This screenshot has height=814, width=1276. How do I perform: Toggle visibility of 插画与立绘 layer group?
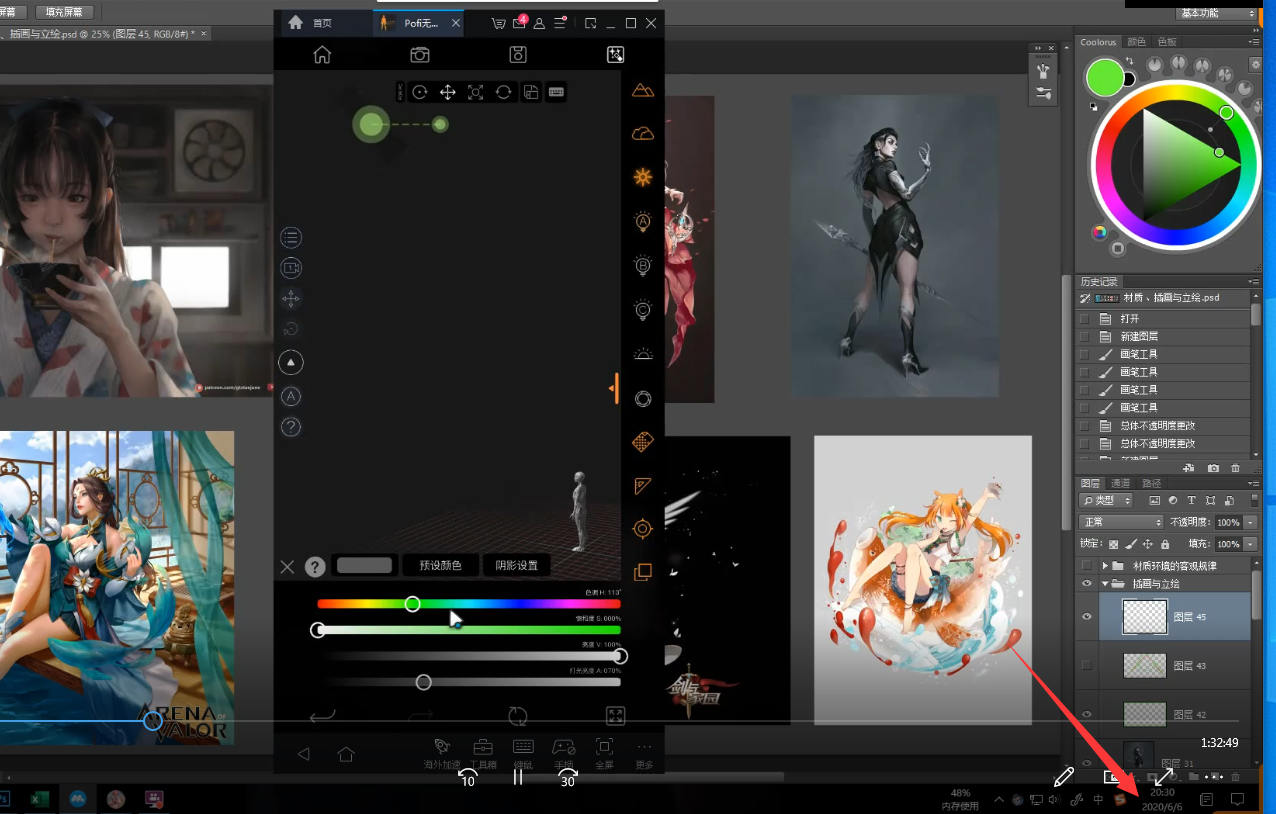point(1087,583)
